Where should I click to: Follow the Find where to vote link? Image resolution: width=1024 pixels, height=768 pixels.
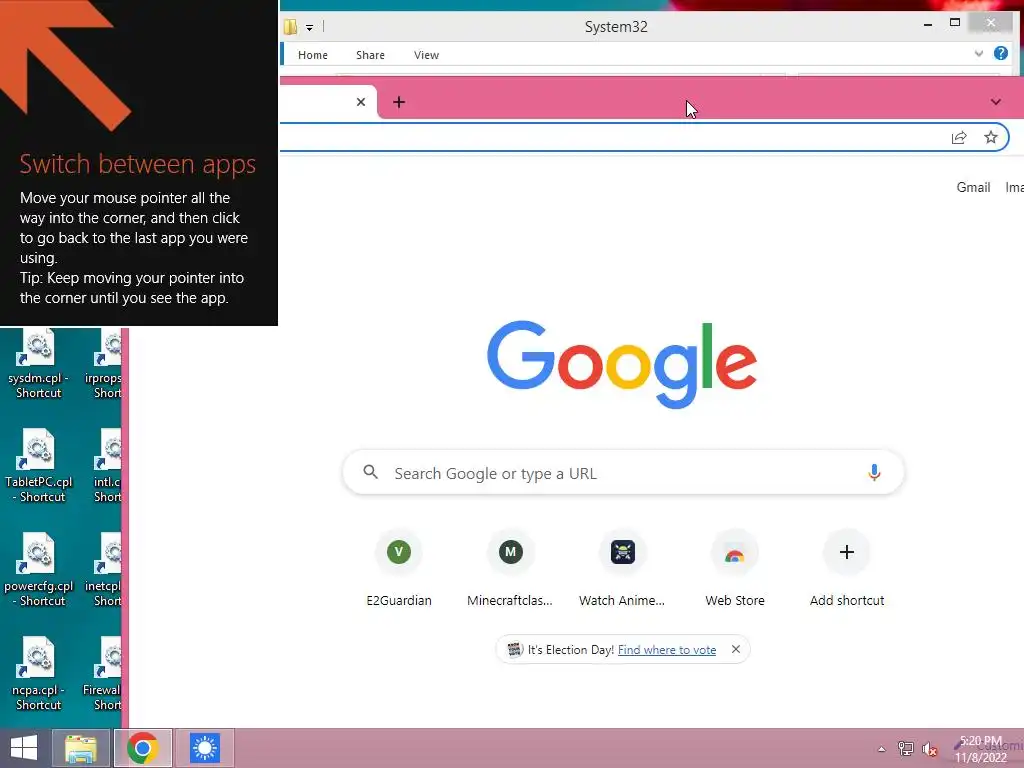click(667, 650)
